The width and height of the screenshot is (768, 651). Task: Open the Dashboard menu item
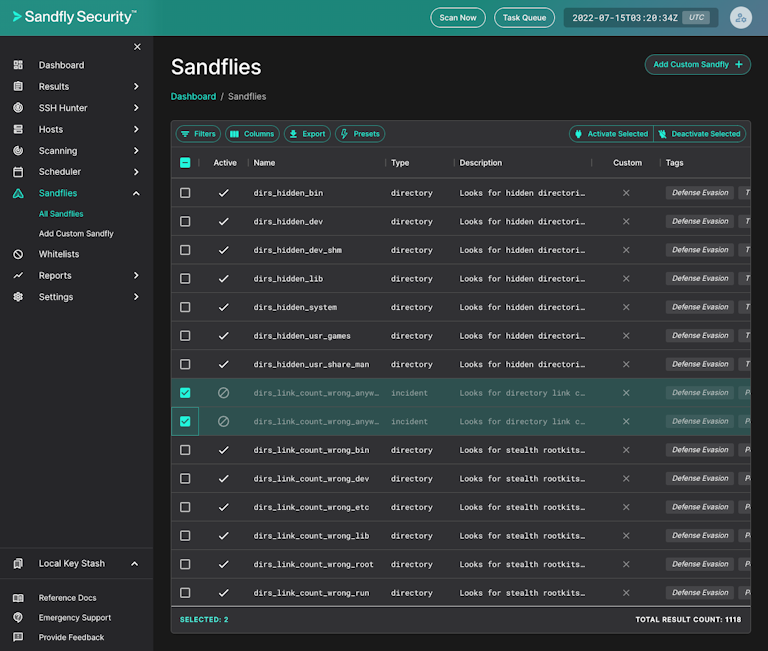[61, 65]
